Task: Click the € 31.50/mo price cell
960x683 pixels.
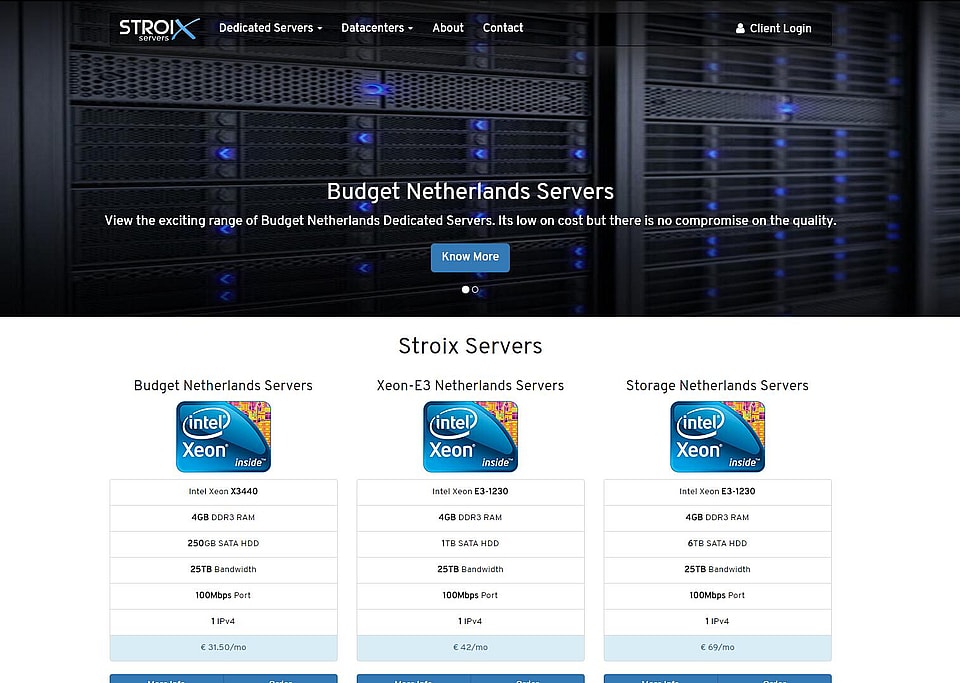Action: click(223, 648)
